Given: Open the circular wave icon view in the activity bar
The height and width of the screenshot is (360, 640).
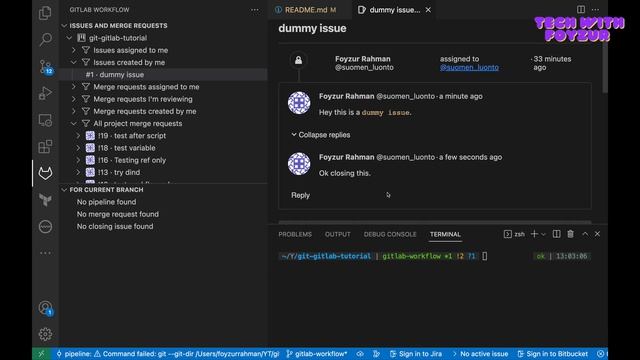Looking at the screenshot, I should tap(45, 226).
